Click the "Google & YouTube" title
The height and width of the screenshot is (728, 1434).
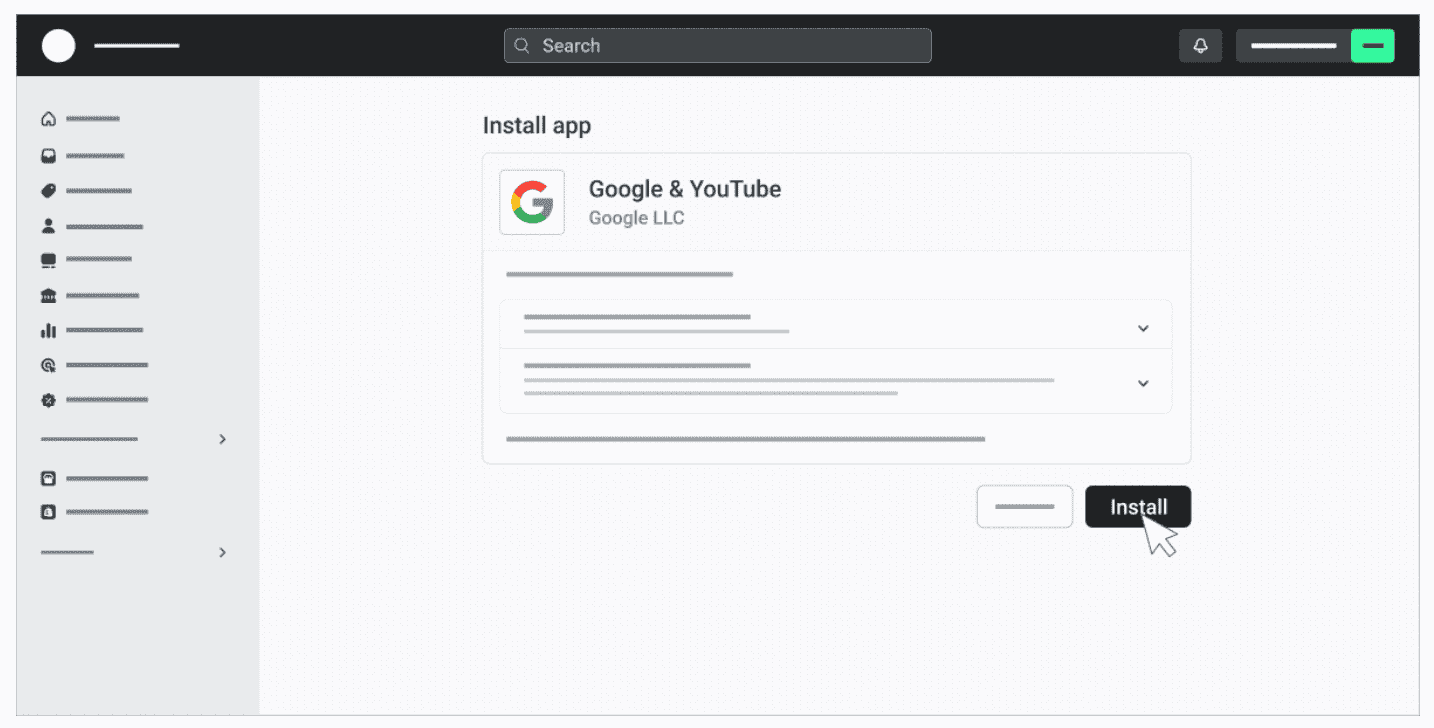point(685,189)
